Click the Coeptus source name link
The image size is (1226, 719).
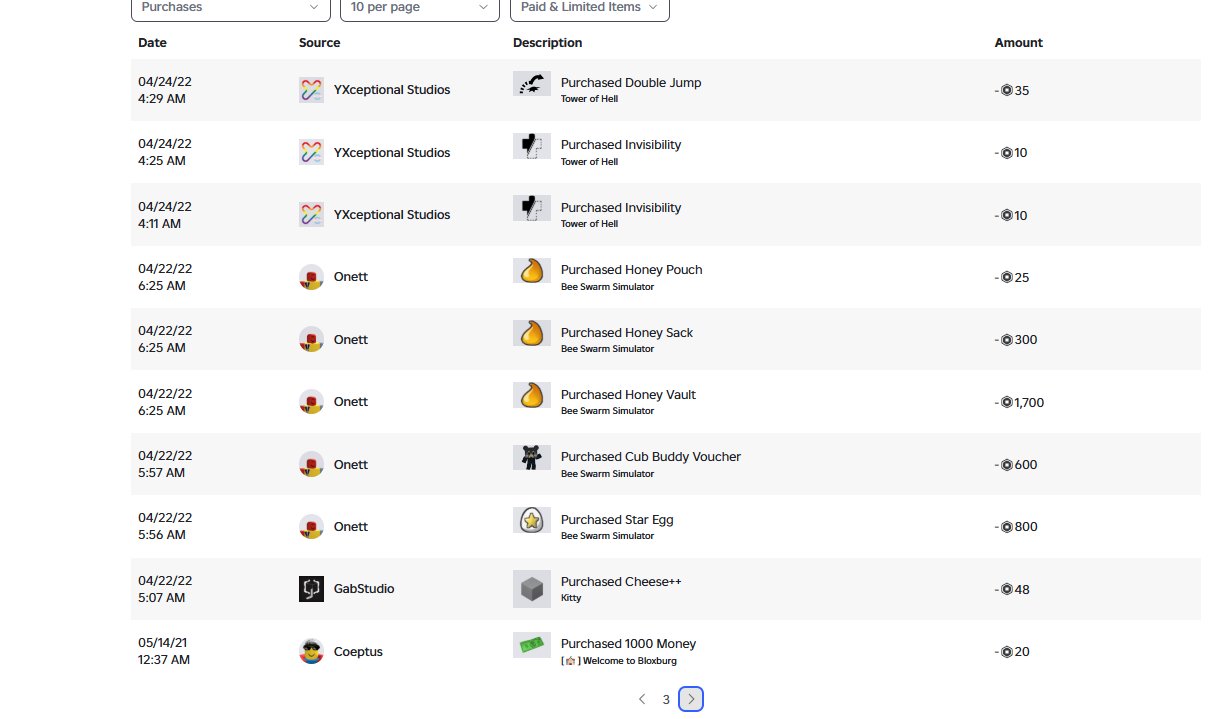(x=358, y=651)
